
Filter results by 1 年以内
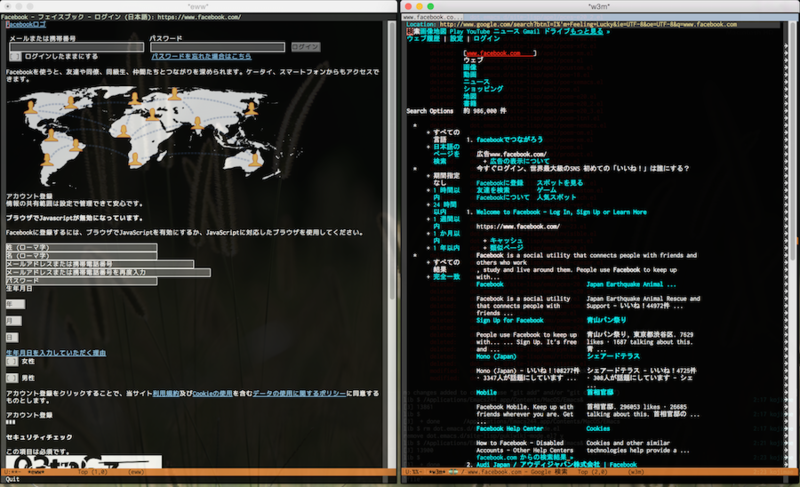point(446,248)
